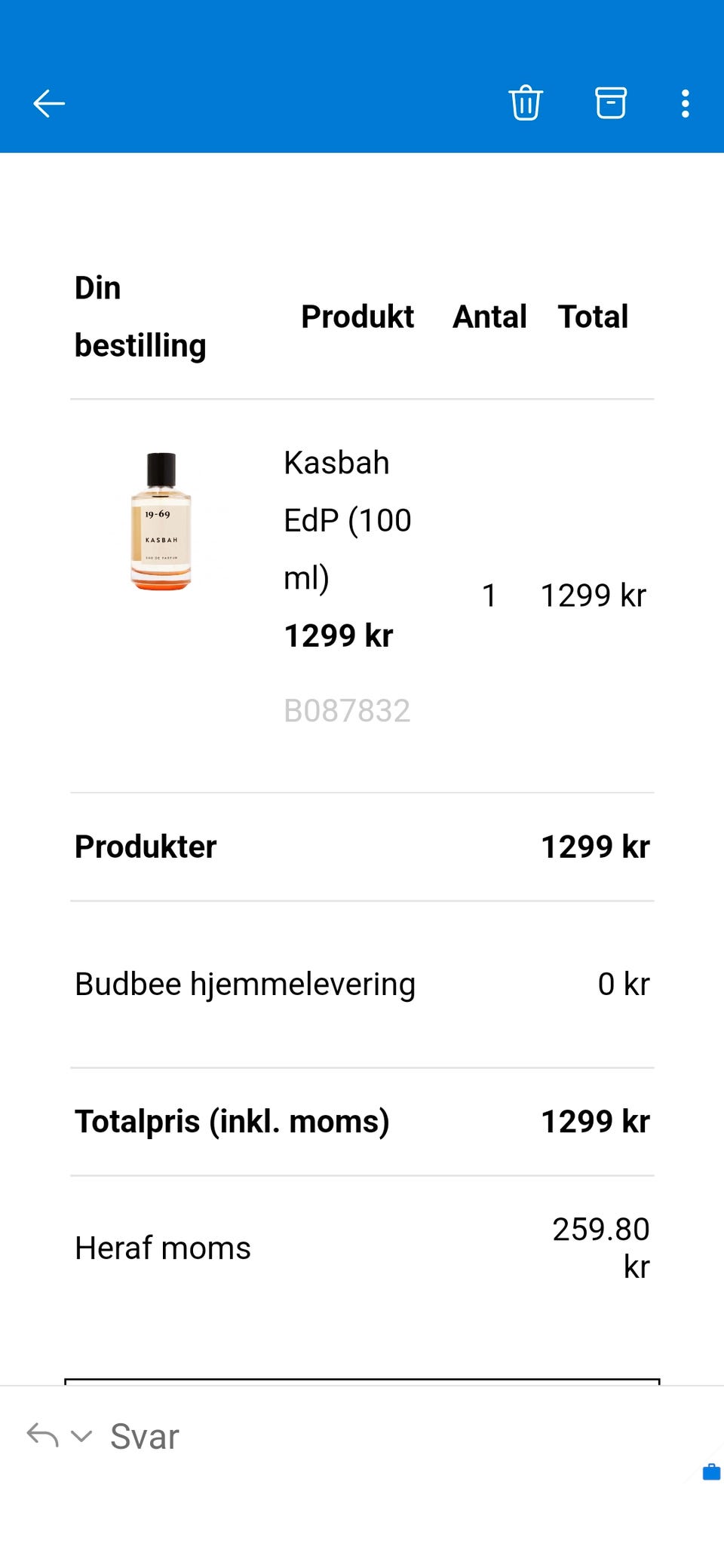This screenshot has height=1568, width=724.
Task: Expand reply options chevron
Action: (x=81, y=1436)
